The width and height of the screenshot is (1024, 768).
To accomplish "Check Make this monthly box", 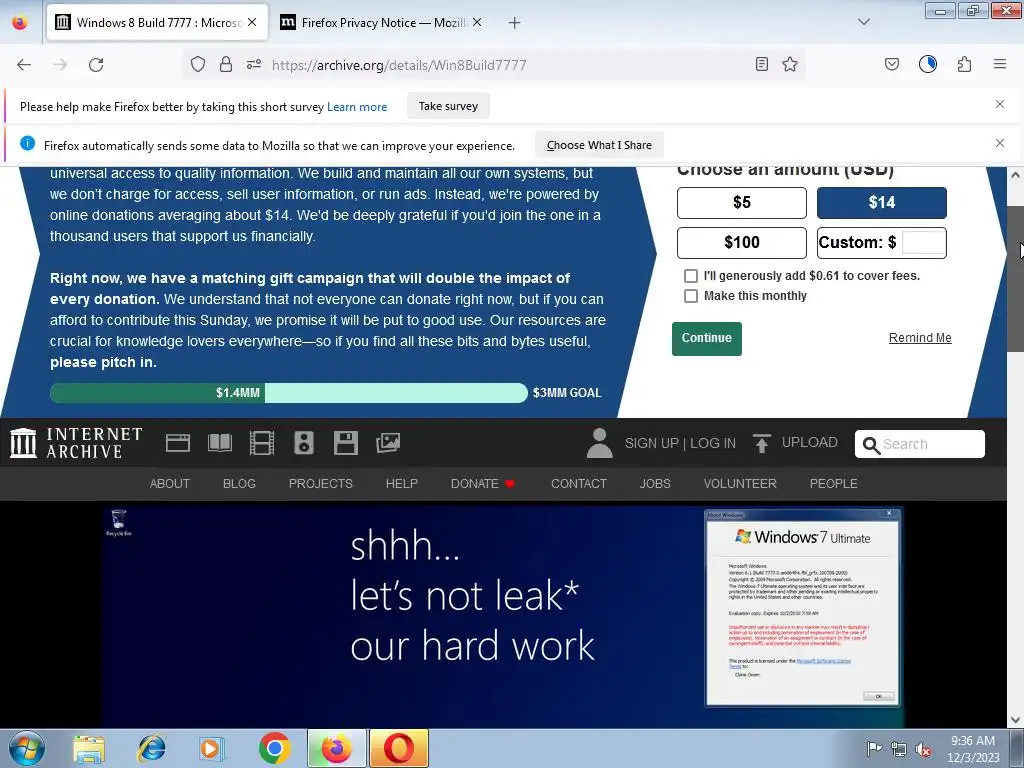I will pos(690,296).
